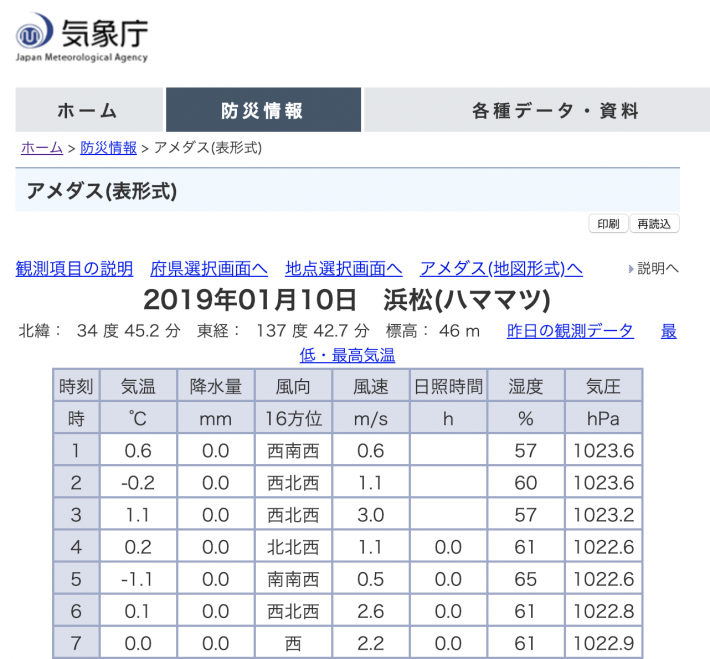Viewport: 710px width, 659px height.
Task: Click the 日照時間 column header
Action: 447,386
